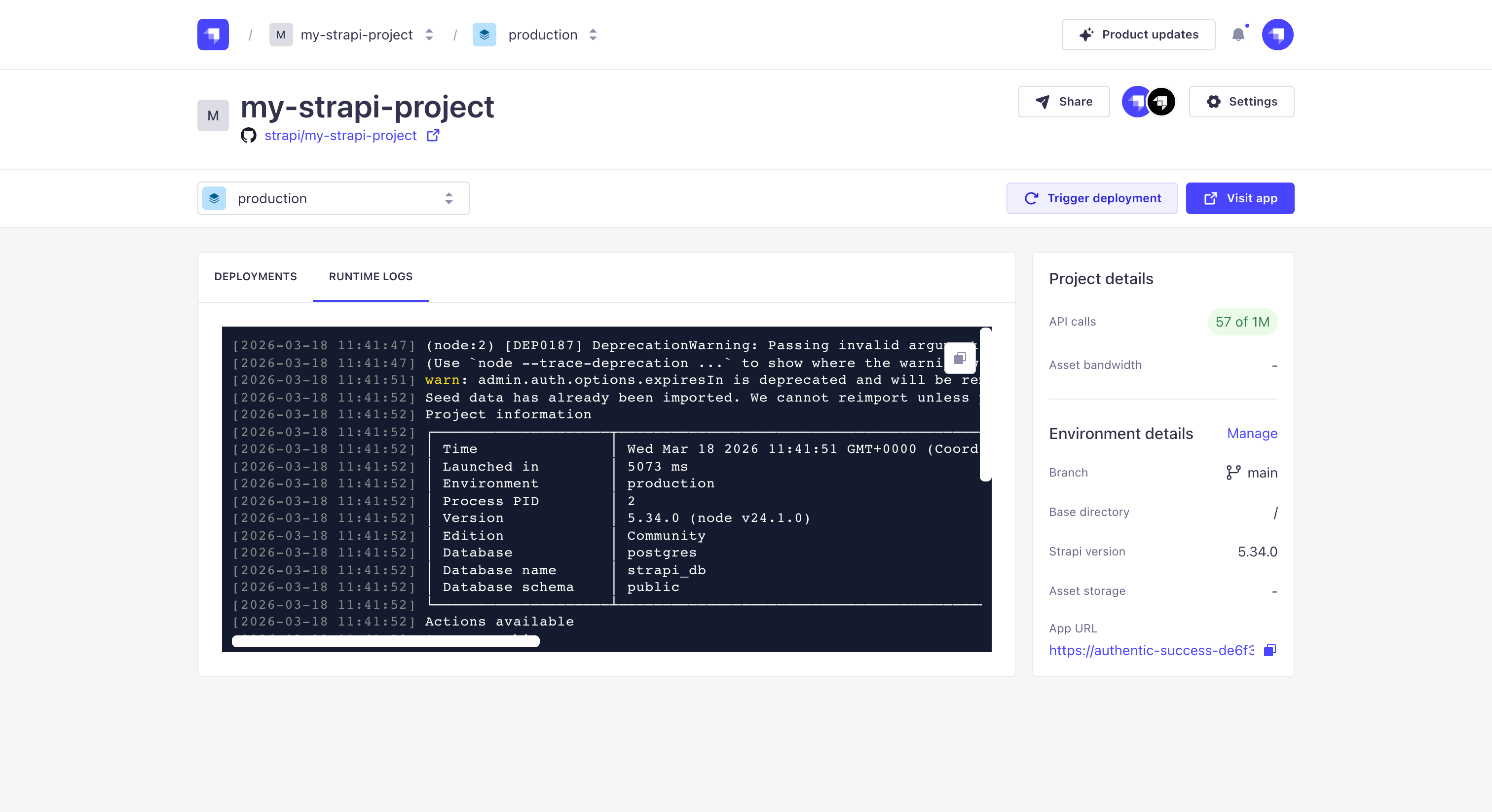Expand the production breadcrumb selector
Viewport: 1492px width, 812px height.
click(593, 34)
